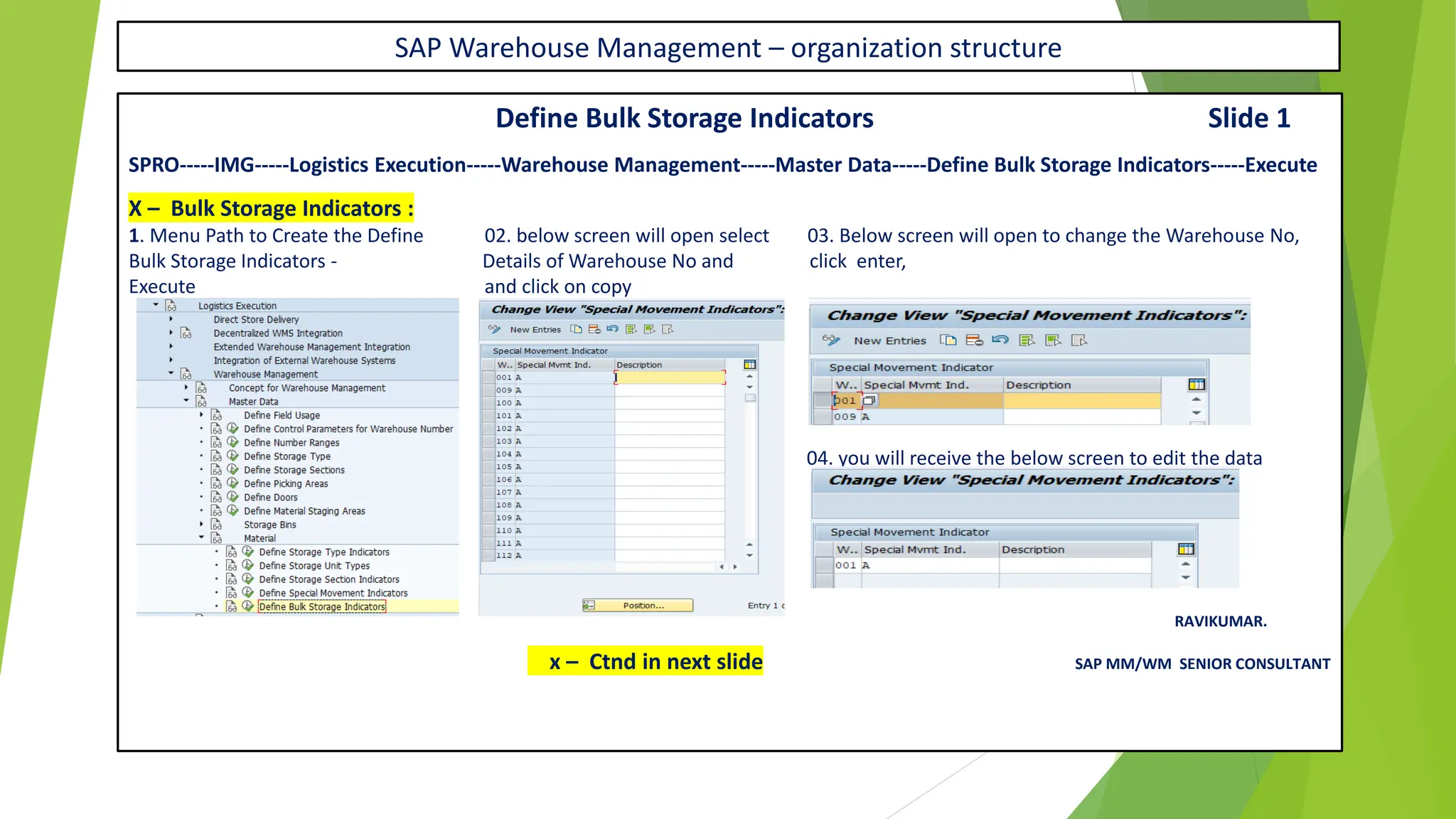Open documentation icon beside Define Storage Unit Types
1456x819 pixels.
(232, 566)
